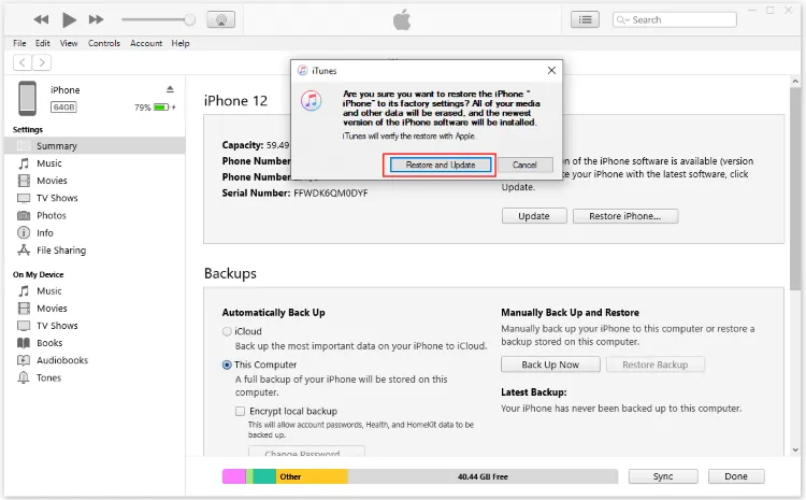806x500 pixels.
Task: Open AirPlay output icon
Action: pyautogui.click(x=221, y=20)
